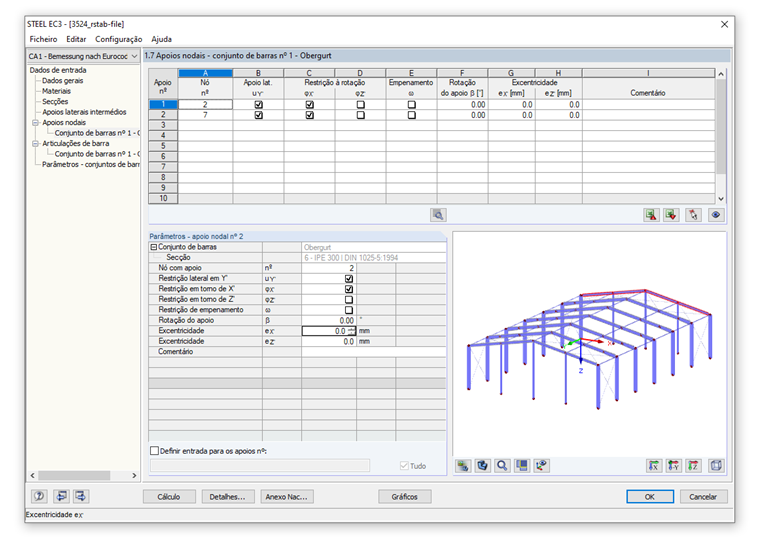Toggle φX rotation restraint for support row 1
The width and height of the screenshot is (760, 542).
point(309,105)
